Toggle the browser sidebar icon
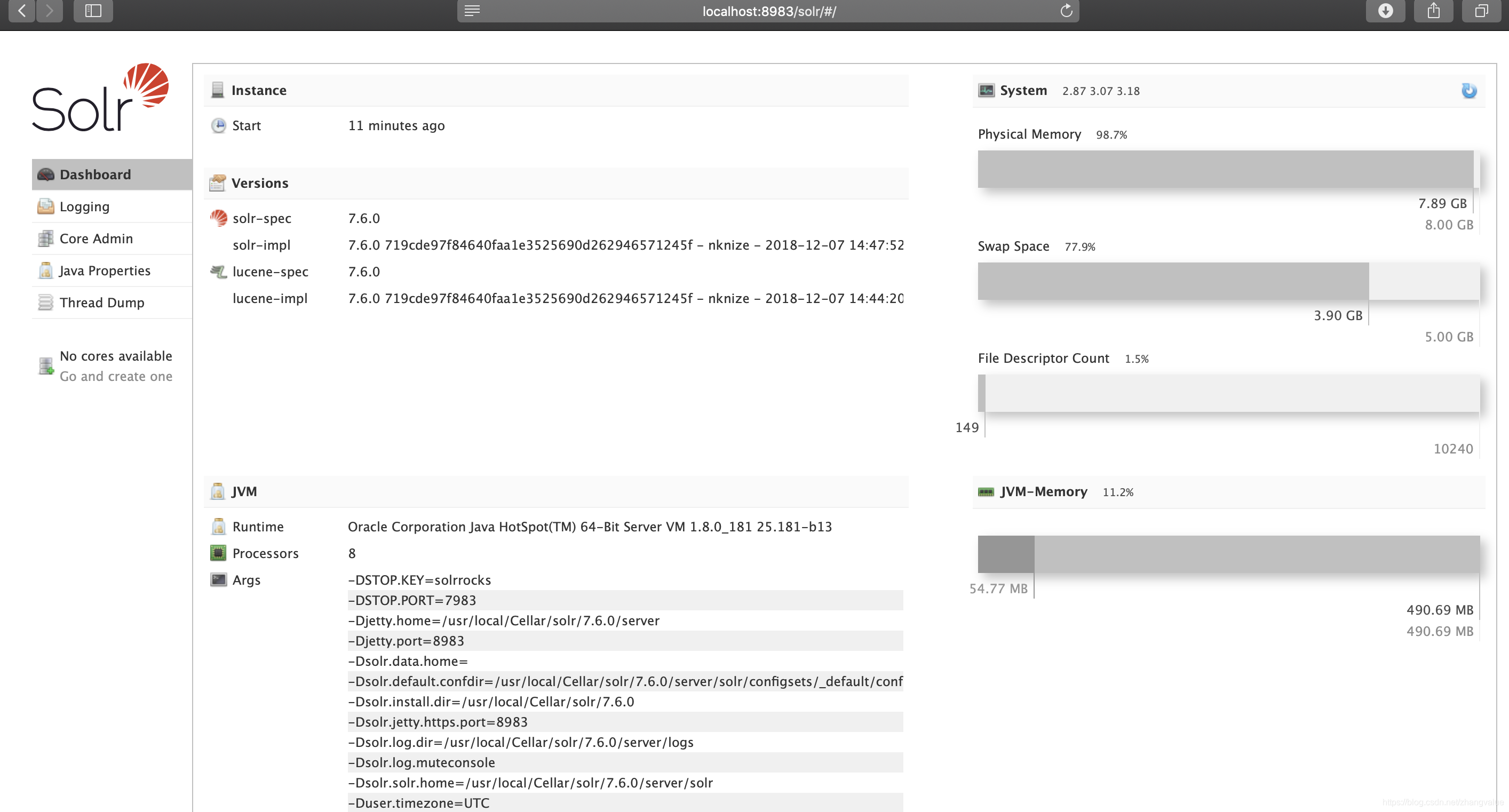1509x812 pixels. [x=93, y=11]
